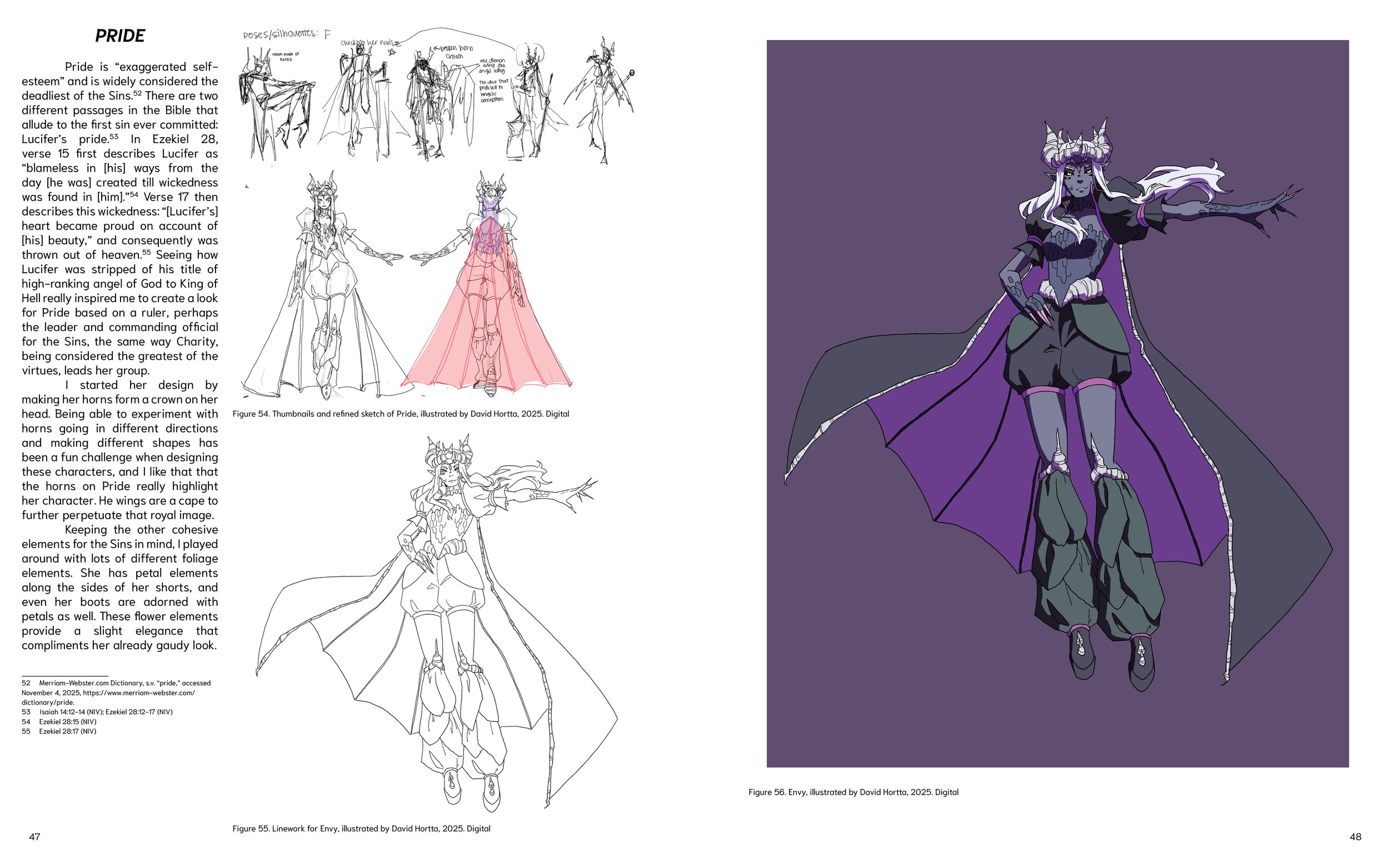Image resolution: width=1389 pixels, height=868 pixels.
Task: Click page number 48
Action: [1355, 836]
